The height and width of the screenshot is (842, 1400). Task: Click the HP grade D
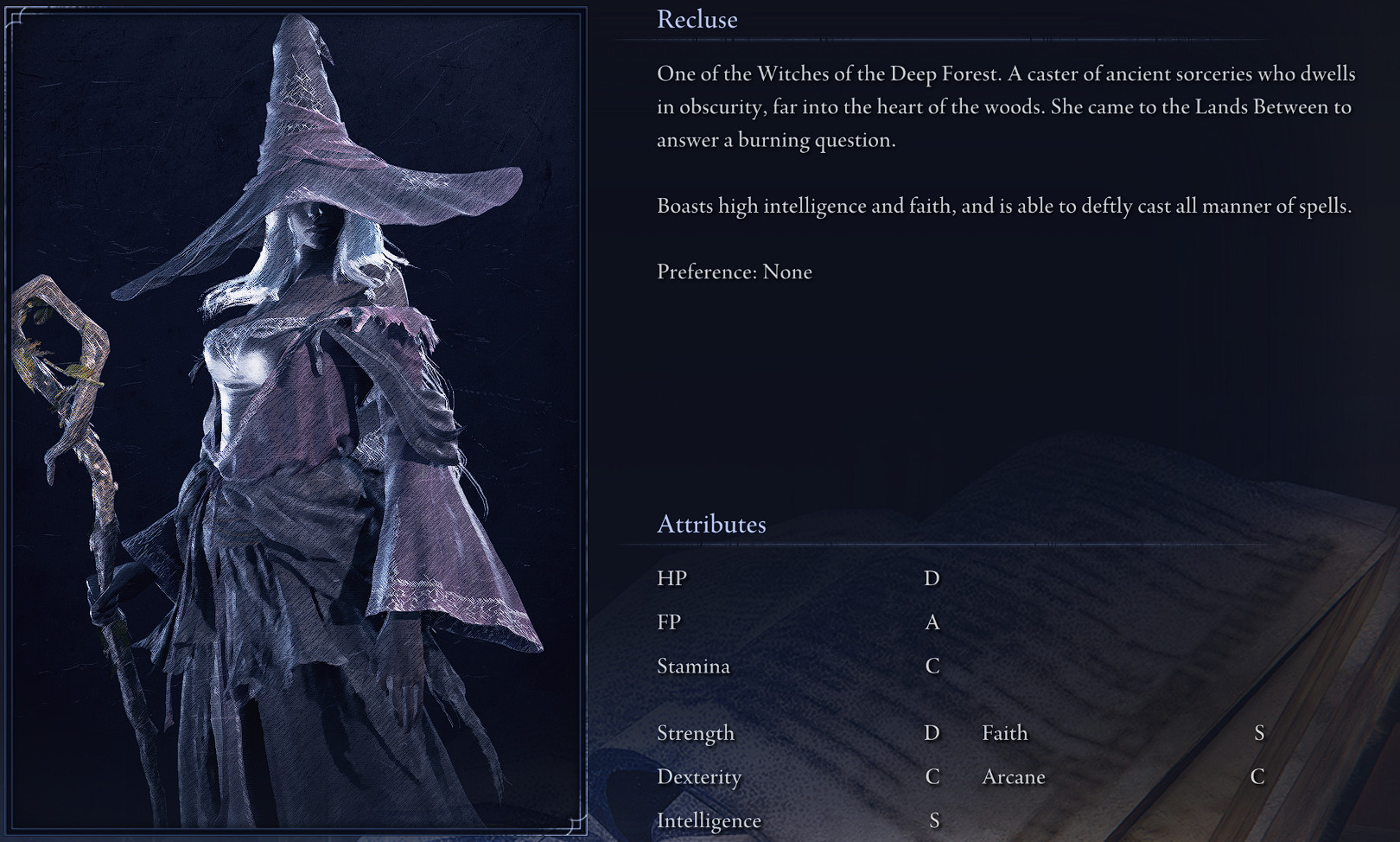932,577
